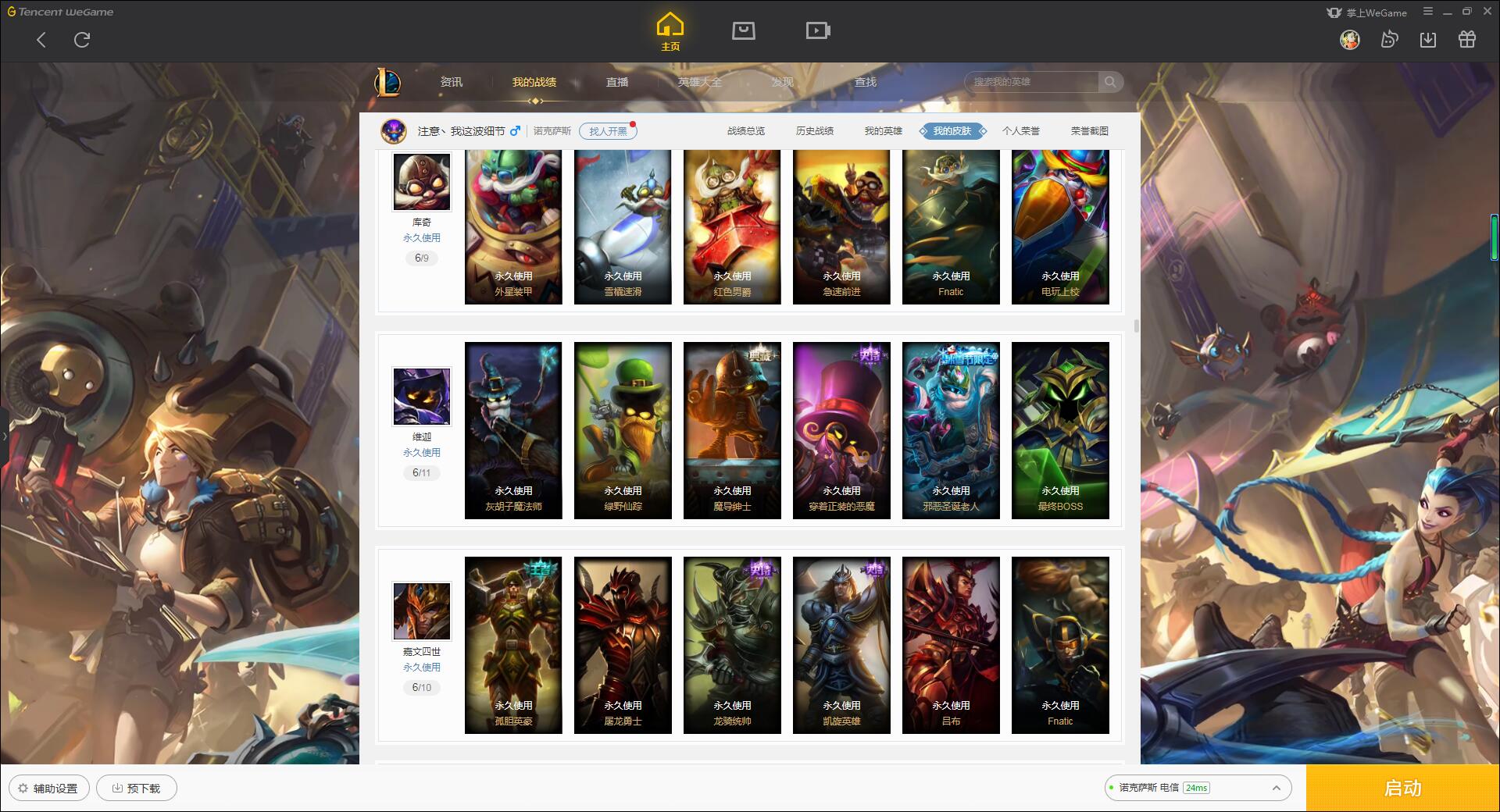Open the download manager icon
Image resolution: width=1500 pixels, height=812 pixels.
tap(1428, 39)
